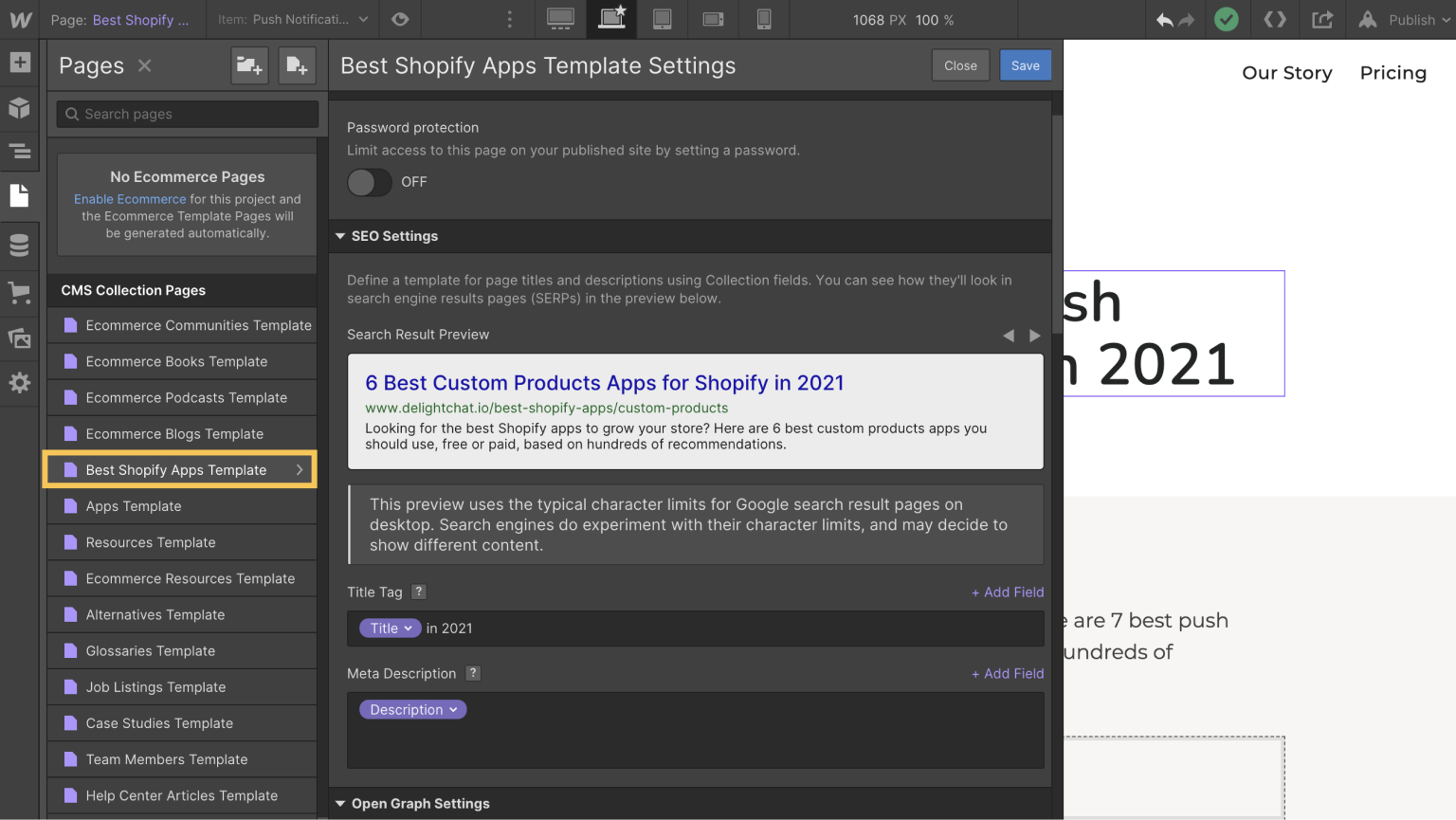
Task: Open the Title field pill dropdown
Action: [x=390, y=629]
